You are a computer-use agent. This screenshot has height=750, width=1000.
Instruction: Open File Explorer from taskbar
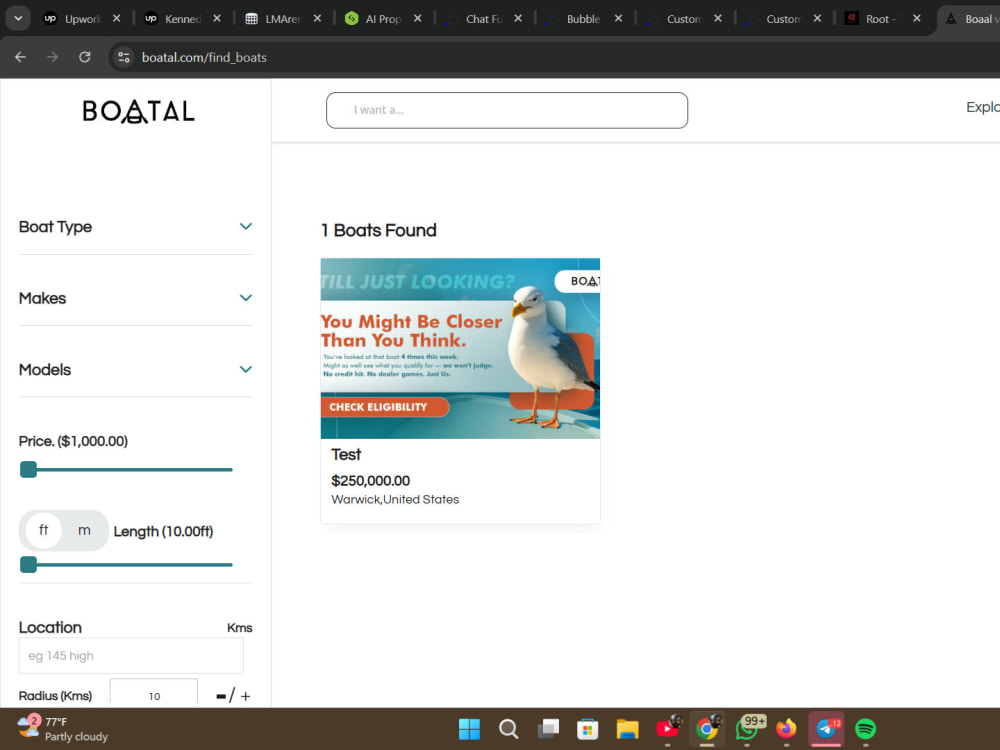[628, 729]
